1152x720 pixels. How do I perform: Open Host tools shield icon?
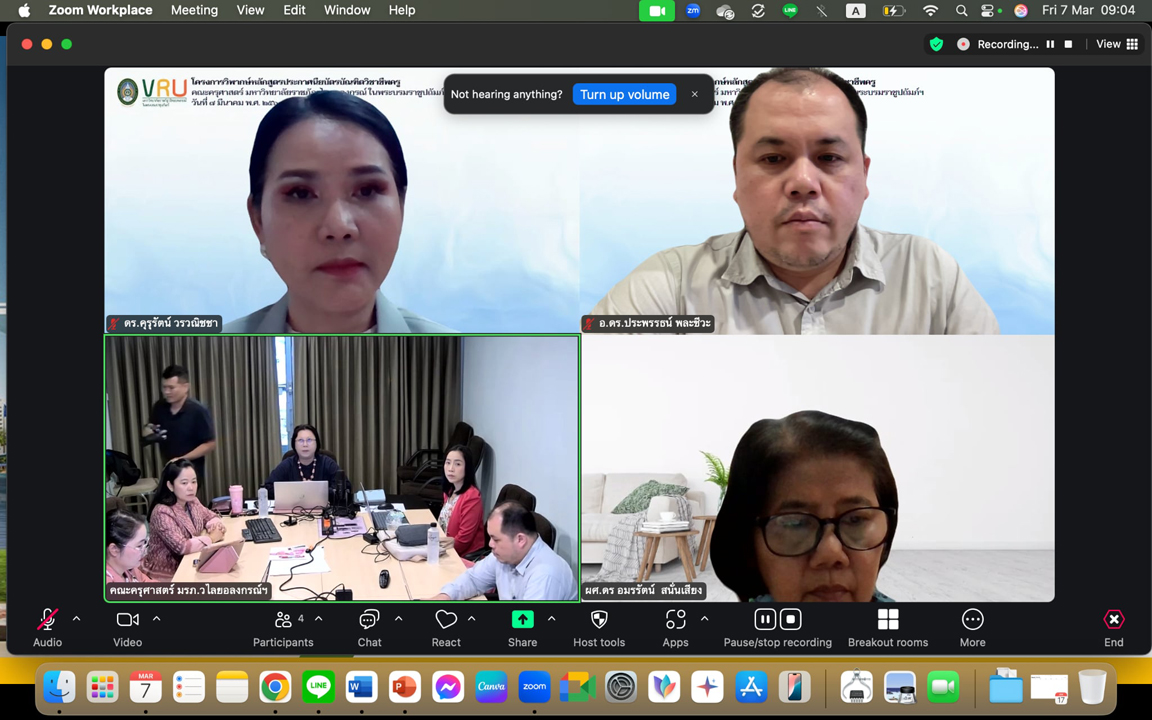(599, 620)
